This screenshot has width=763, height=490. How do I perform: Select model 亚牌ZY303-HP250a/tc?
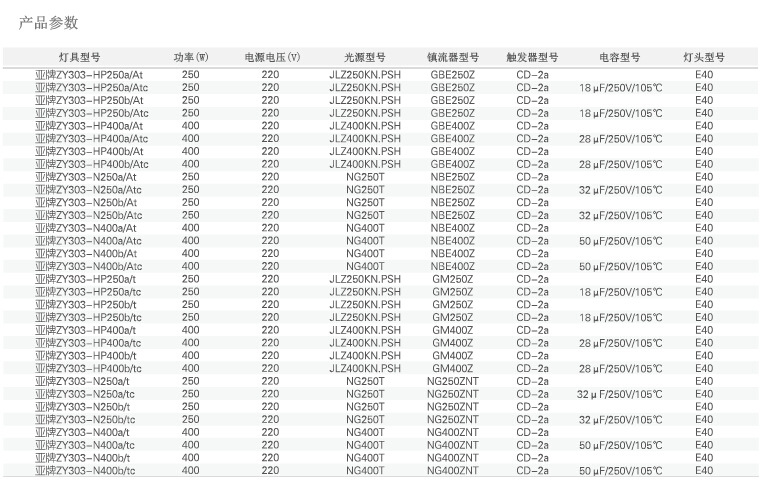(x=88, y=292)
